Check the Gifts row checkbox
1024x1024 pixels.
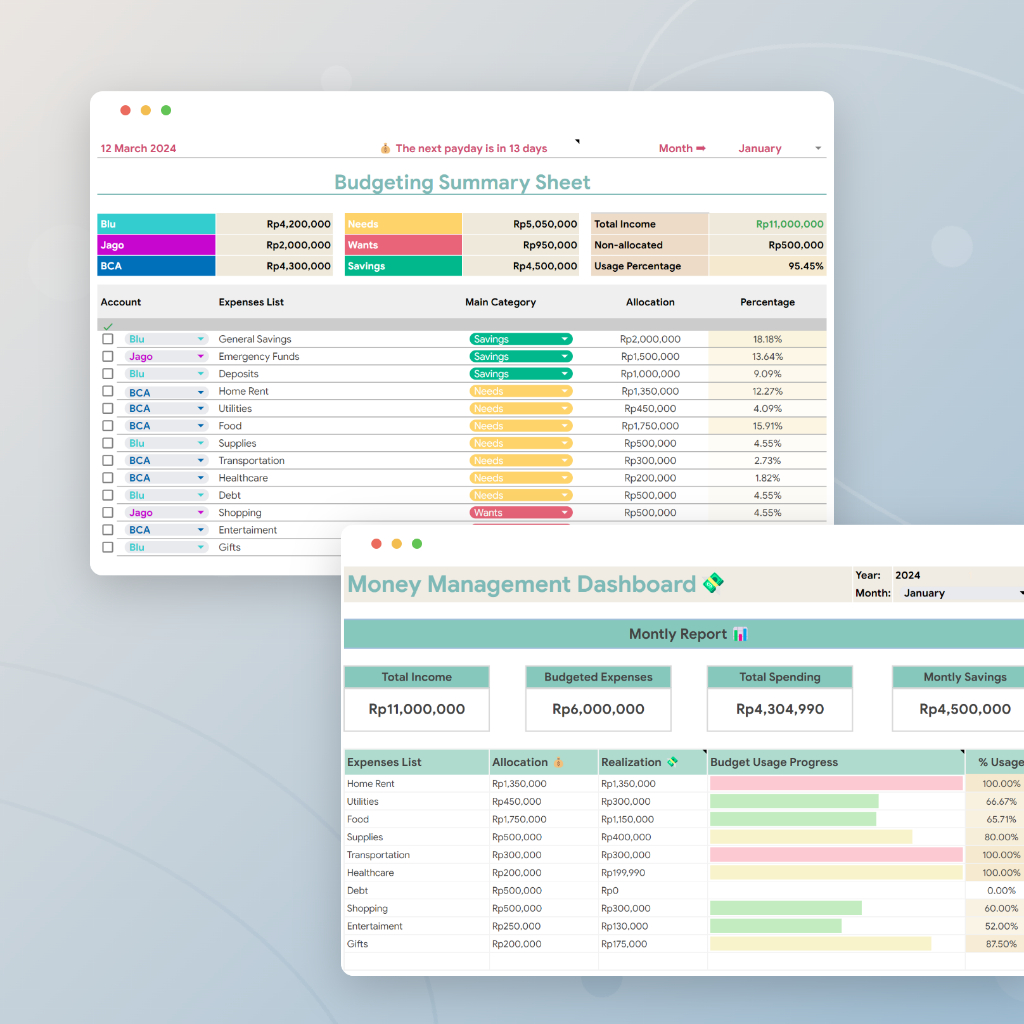click(107, 547)
